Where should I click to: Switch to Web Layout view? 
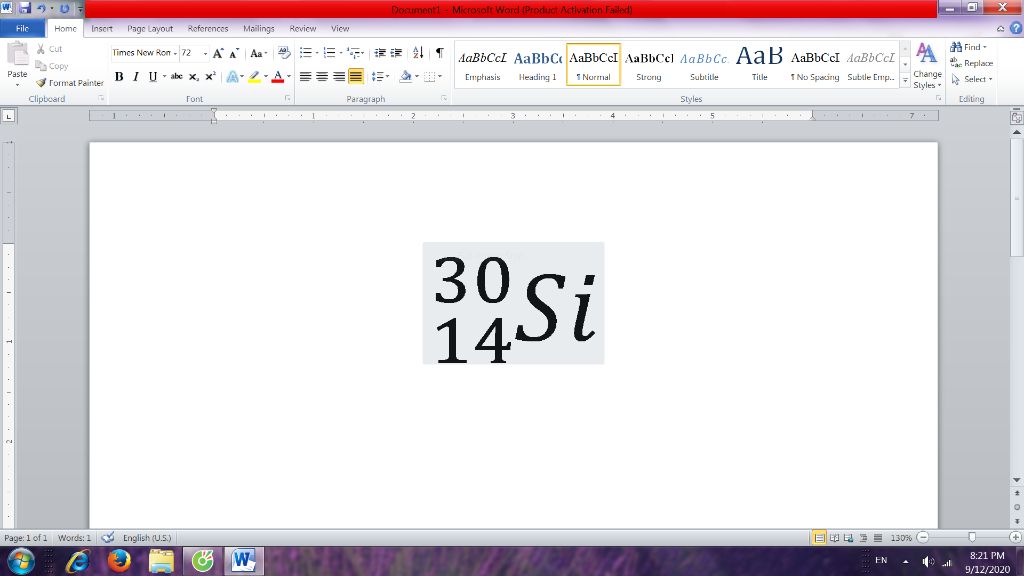click(848, 537)
